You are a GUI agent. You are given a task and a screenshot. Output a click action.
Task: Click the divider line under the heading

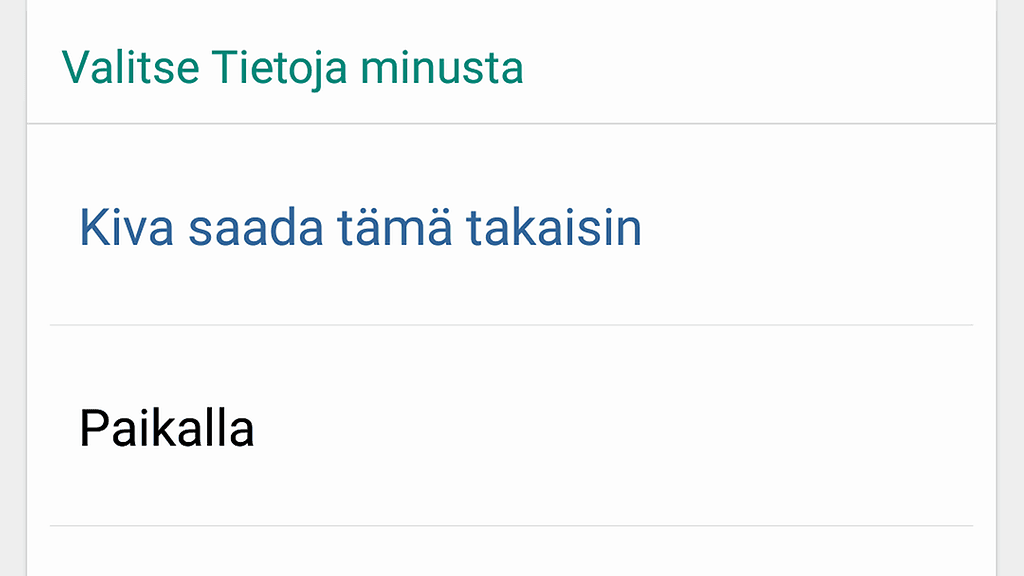510,124
